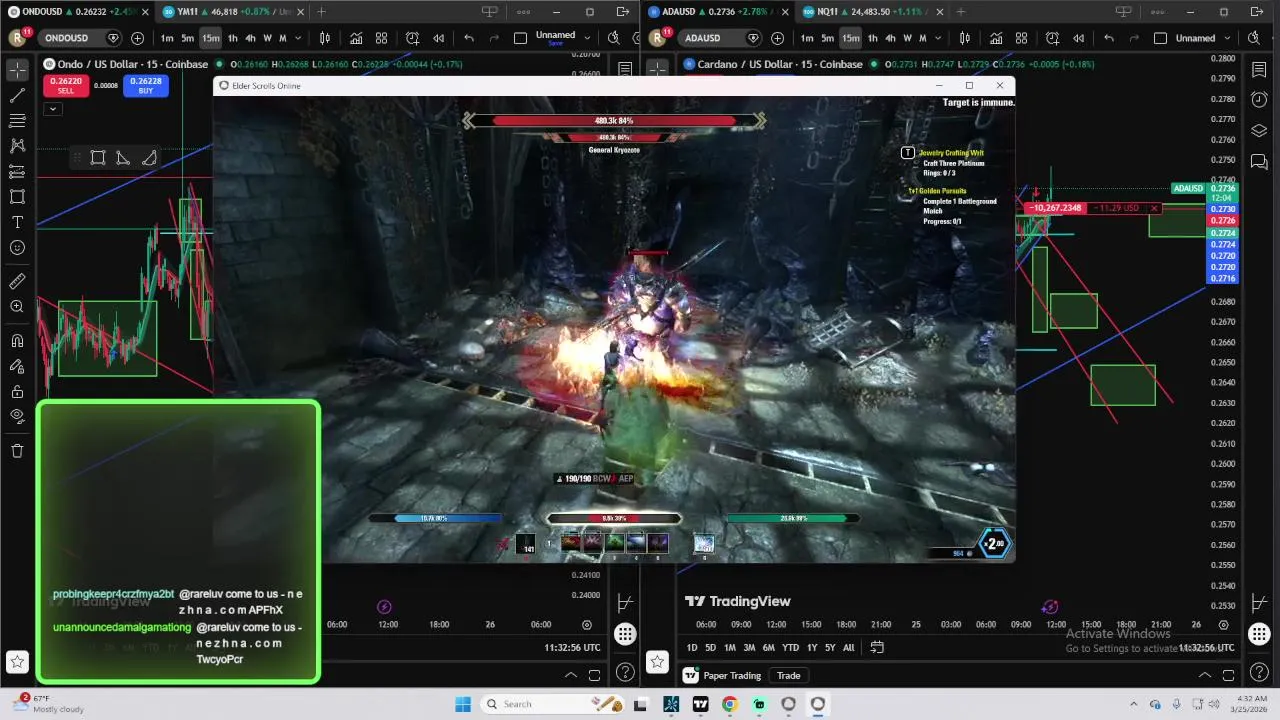Open the Fibonacci and Gann tools
This screenshot has width=1280, height=720.
17,121
